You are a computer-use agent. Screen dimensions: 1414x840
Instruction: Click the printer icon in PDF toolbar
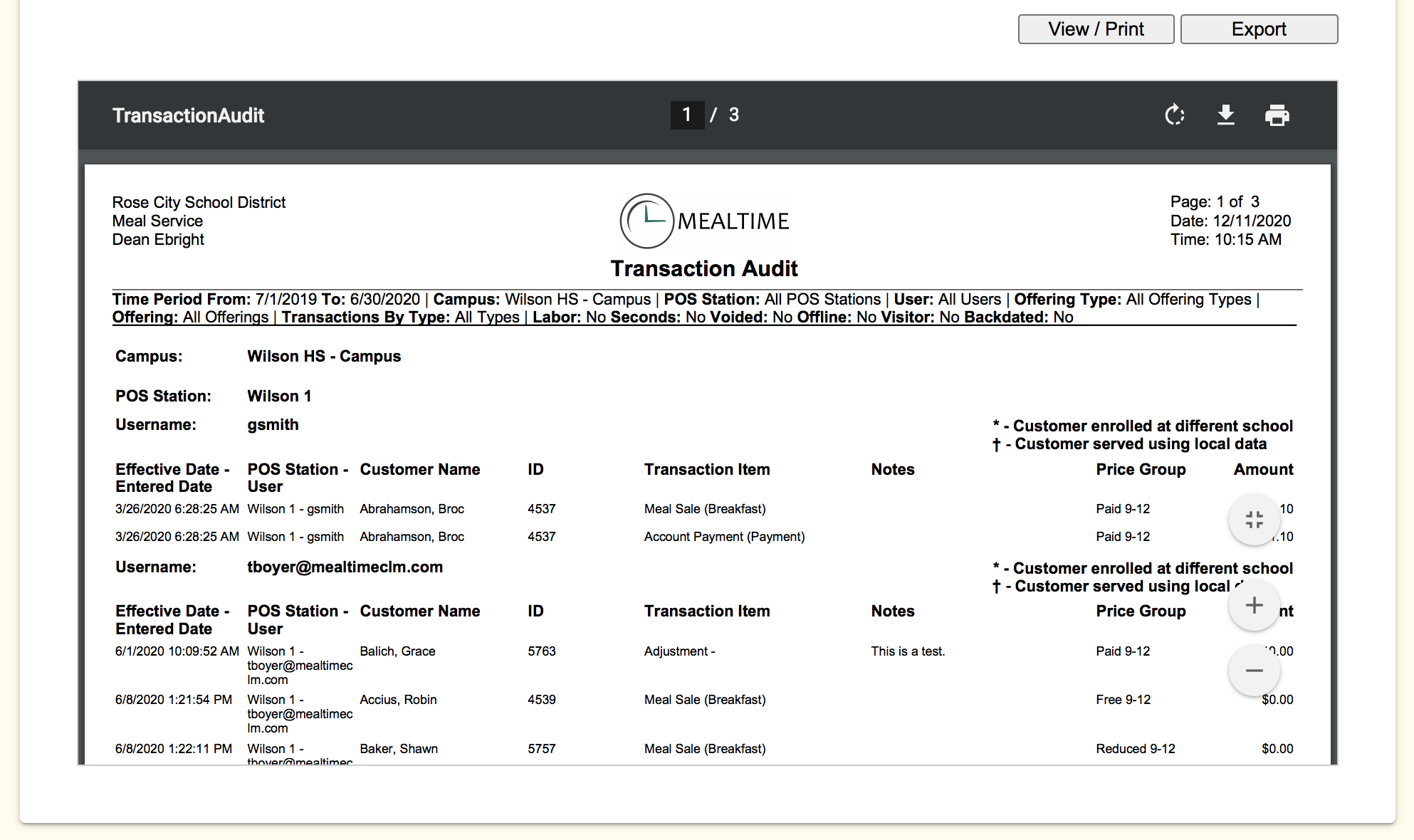click(x=1277, y=115)
